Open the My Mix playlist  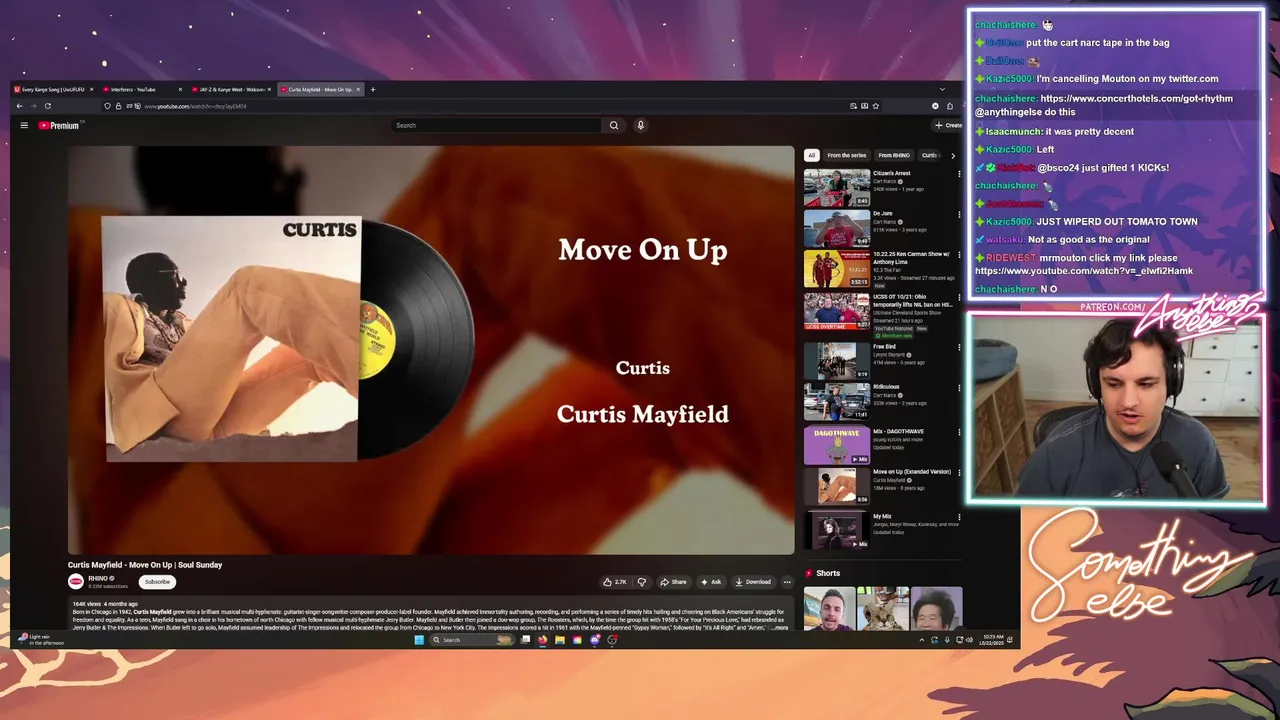pos(837,531)
